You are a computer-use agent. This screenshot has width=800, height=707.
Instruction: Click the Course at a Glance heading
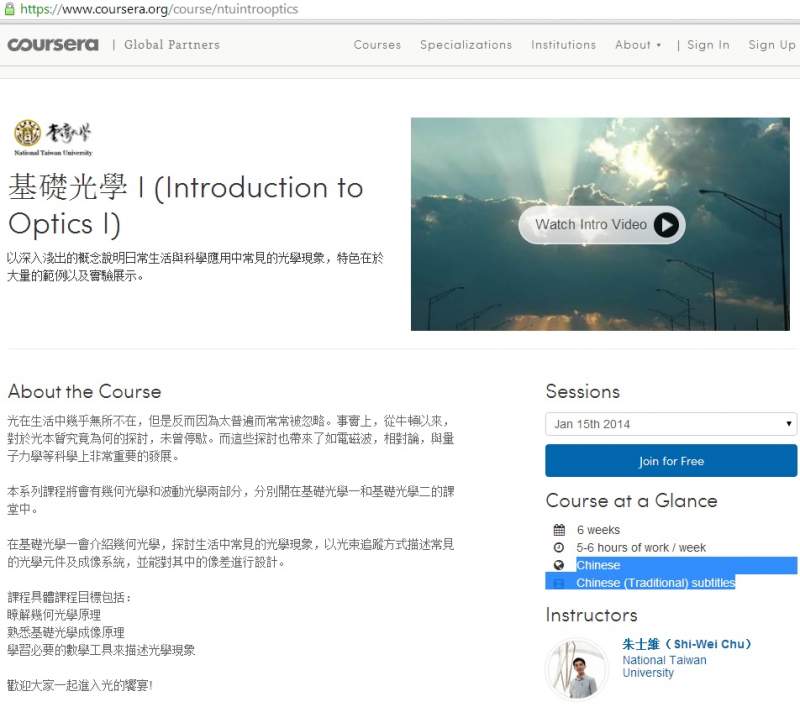pos(632,500)
